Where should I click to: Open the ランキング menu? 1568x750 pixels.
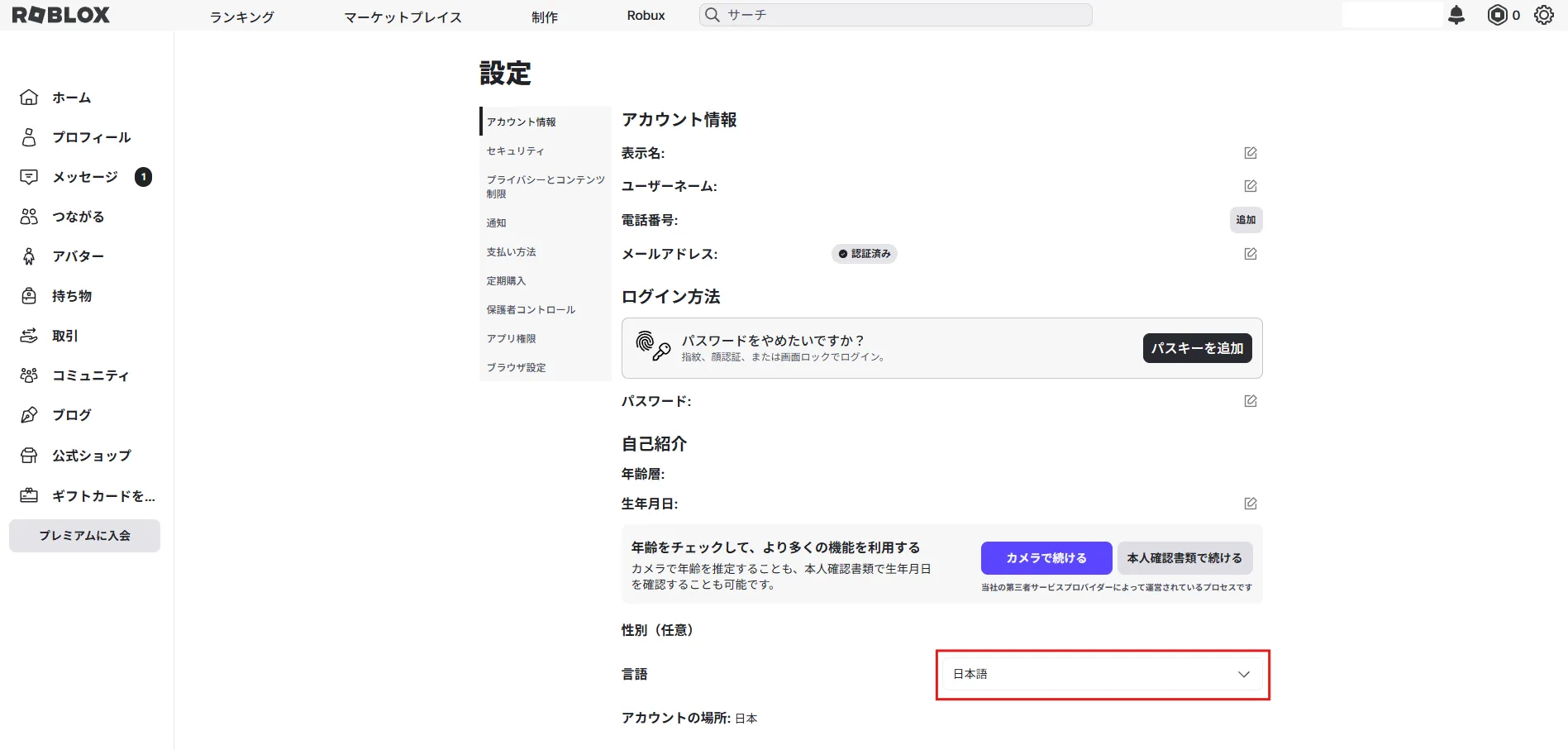[242, 17]
